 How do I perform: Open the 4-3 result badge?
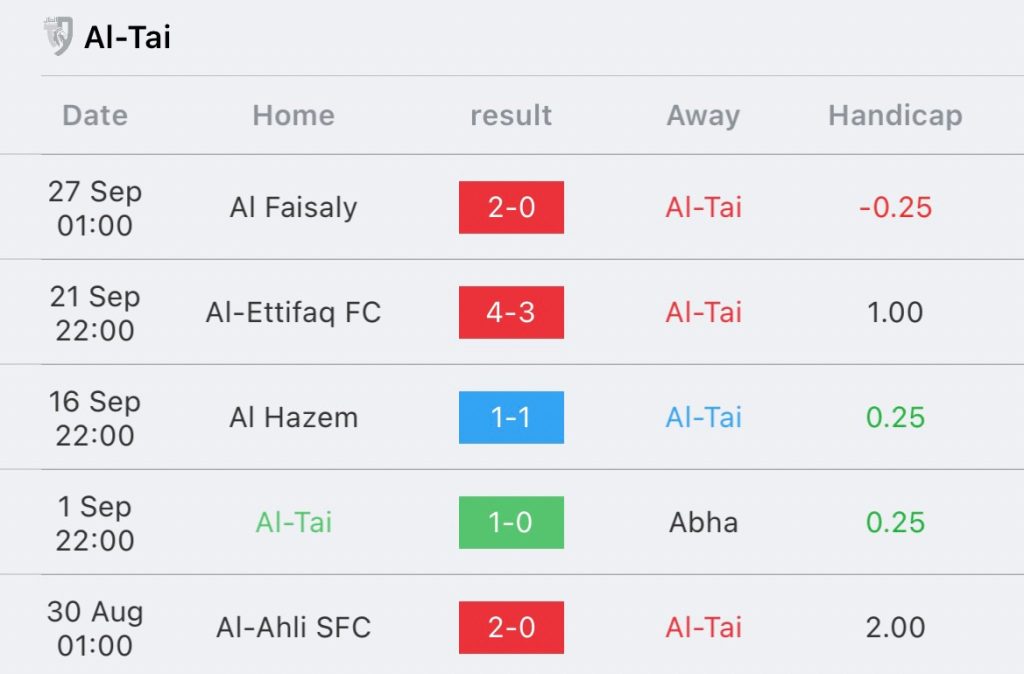pos(511,312)
